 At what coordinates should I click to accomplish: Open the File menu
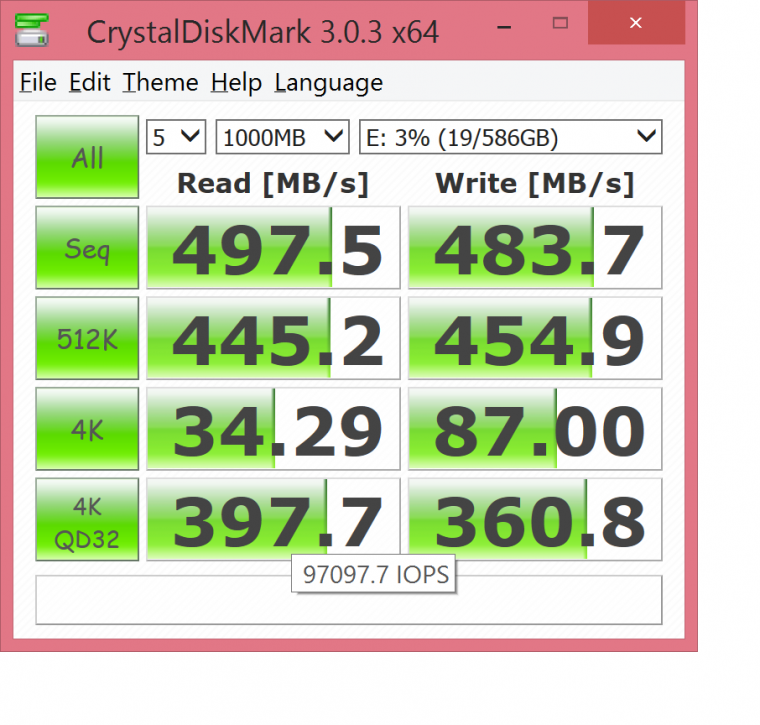tap(38, 82)
